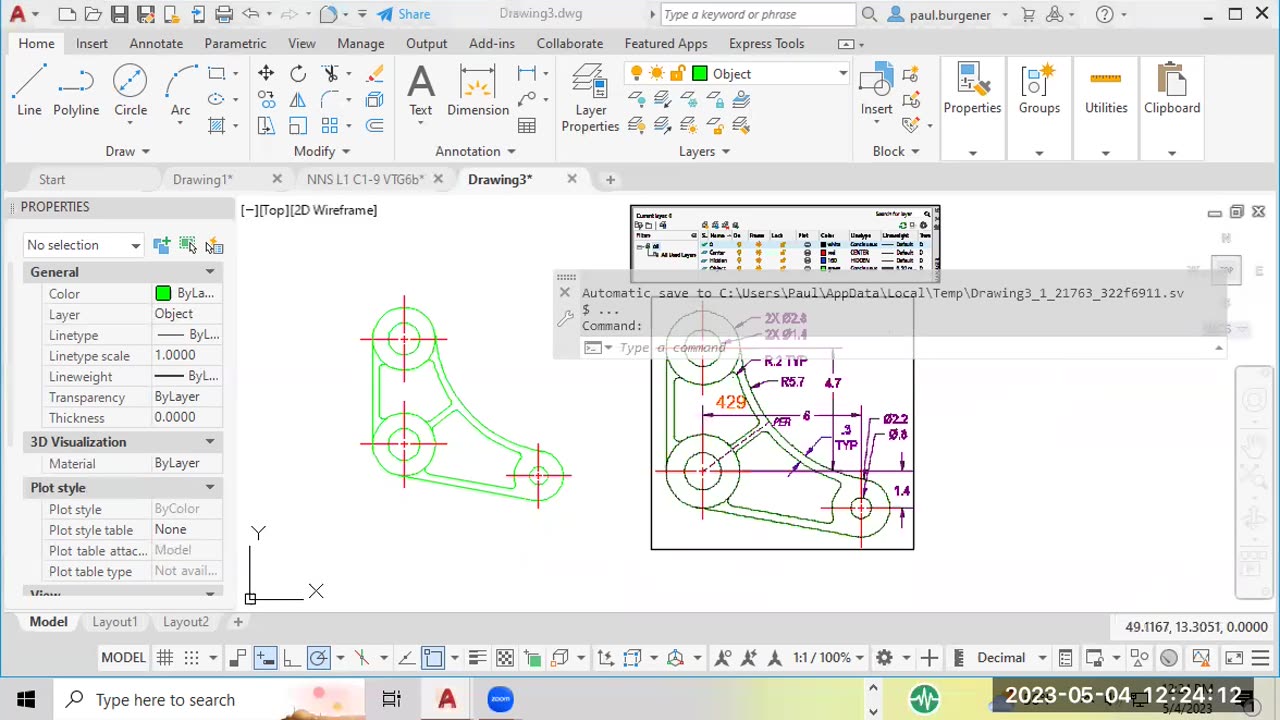
Task: Select the Offset tool
Action: point(375,125)
